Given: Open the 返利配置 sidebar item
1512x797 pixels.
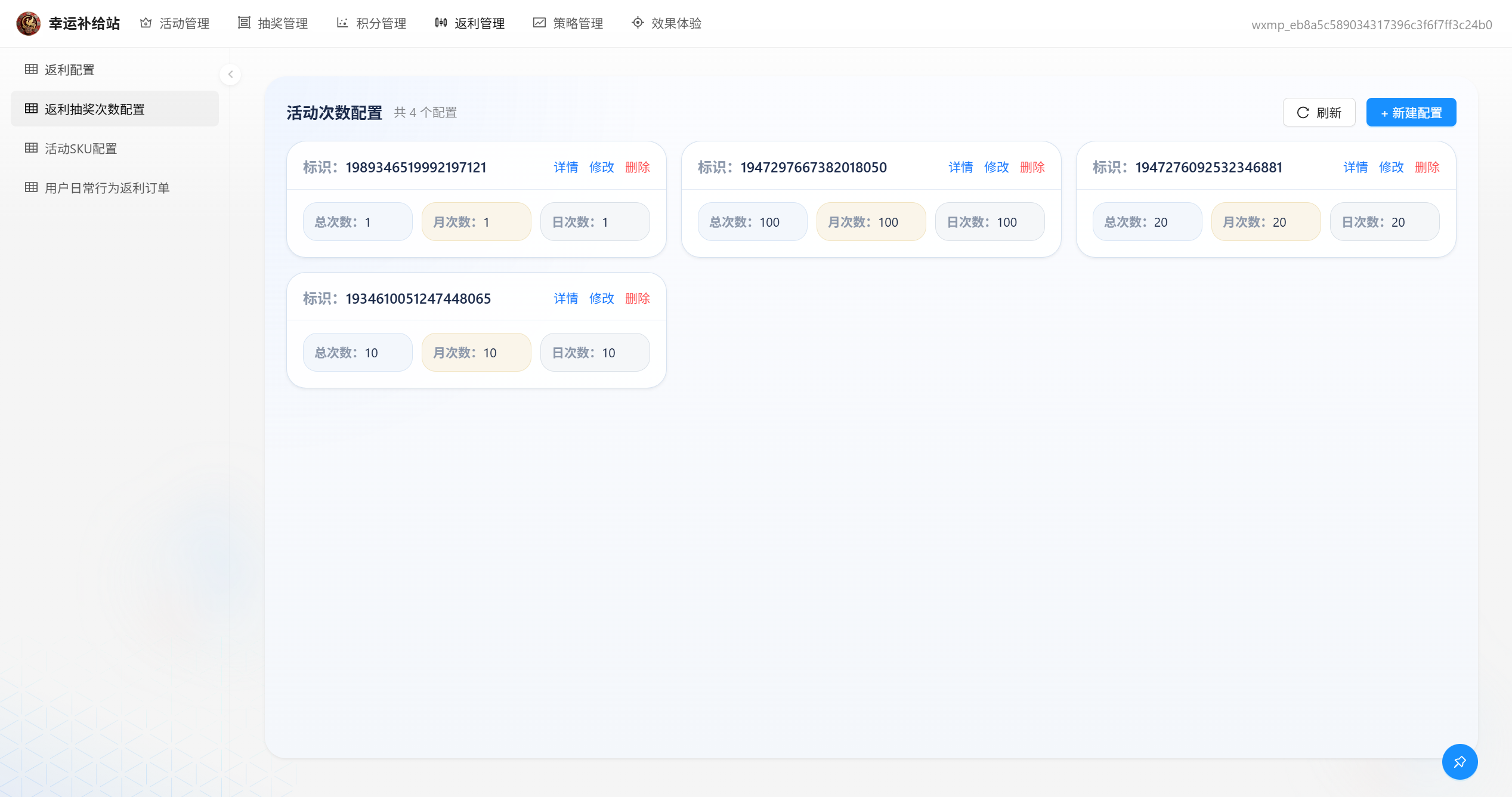Looking at the screenshot, I should point(69,70).
